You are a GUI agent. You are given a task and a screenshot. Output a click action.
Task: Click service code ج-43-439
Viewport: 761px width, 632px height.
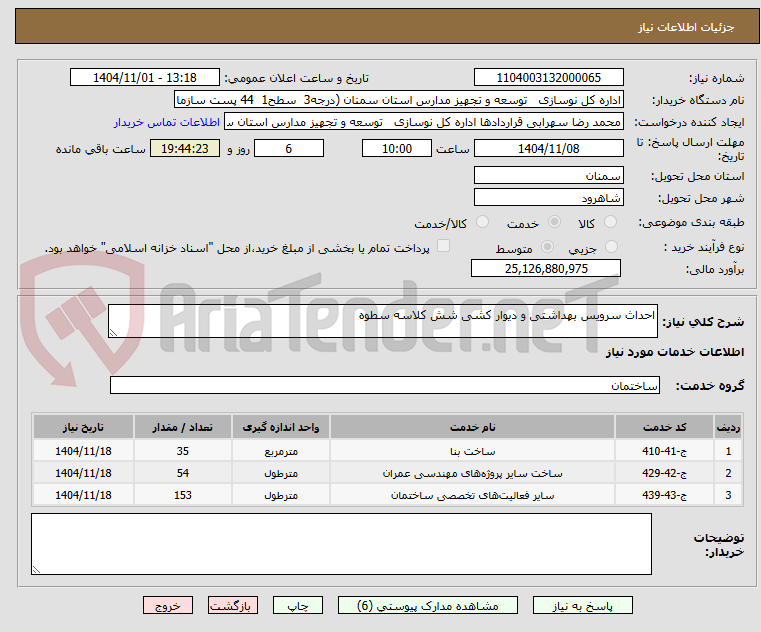point(664,495)
